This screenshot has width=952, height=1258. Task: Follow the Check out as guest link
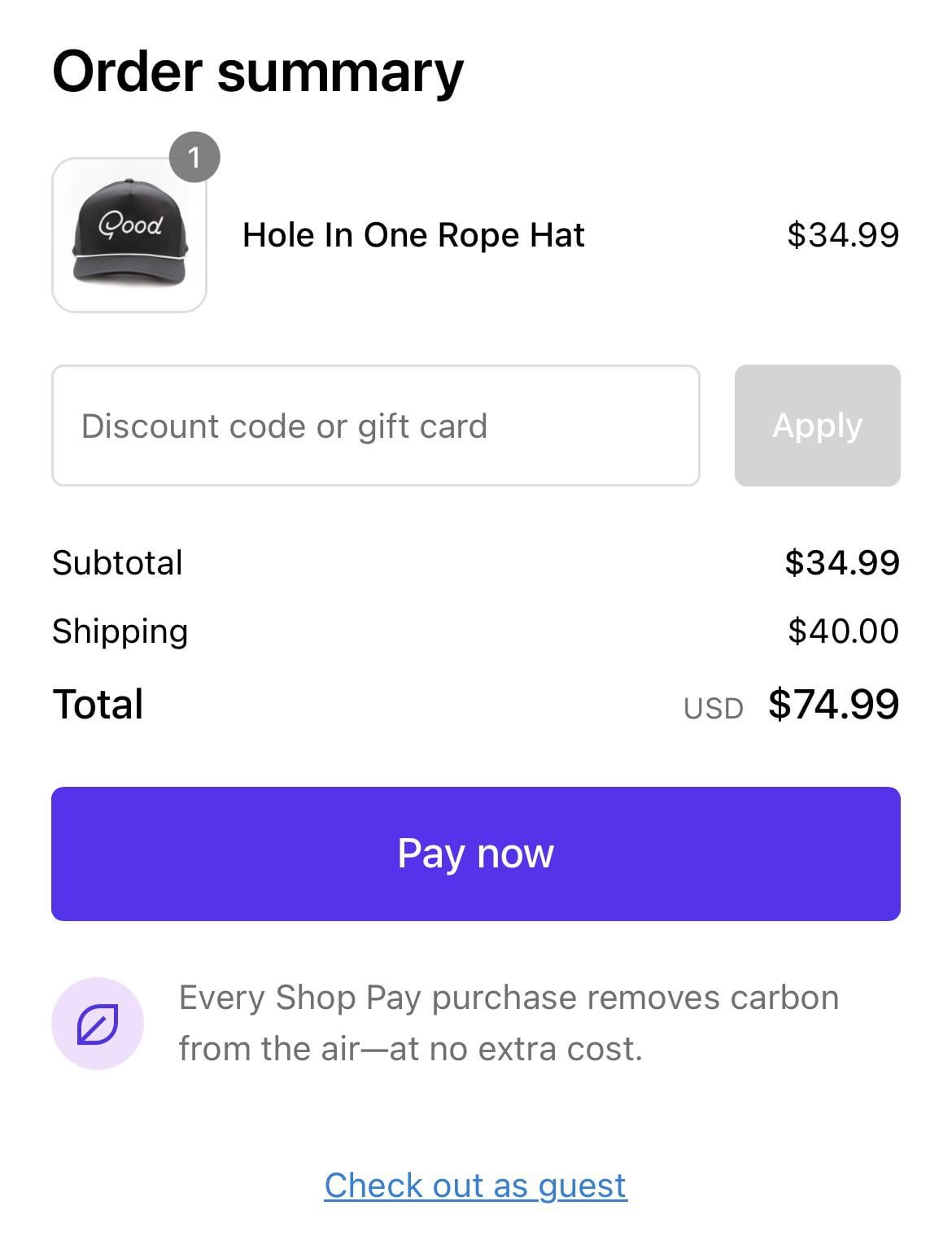476,1186
